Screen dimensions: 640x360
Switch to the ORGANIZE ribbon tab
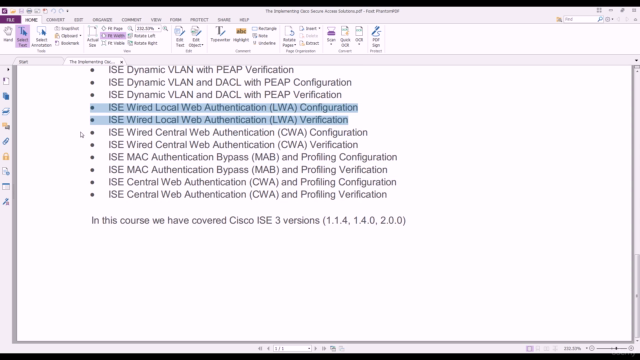[x=102, y=20]
